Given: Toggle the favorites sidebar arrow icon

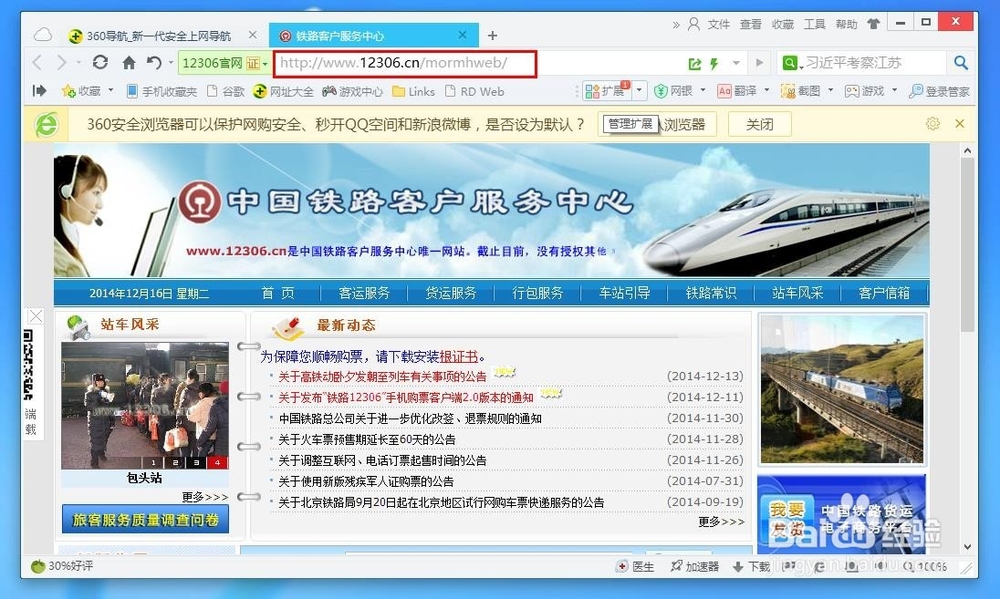Looking at the screenshot, I should pos(39,91).
